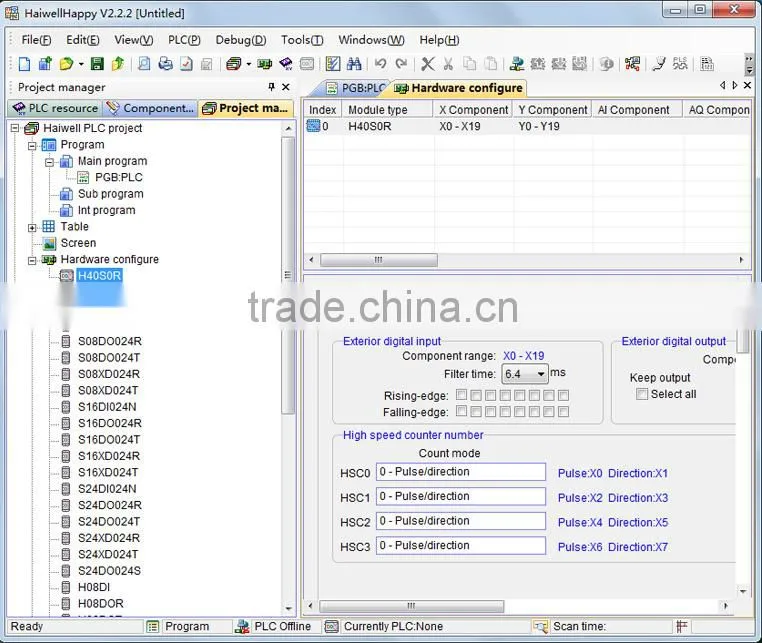
Task: Click the Program status bar item
Action: [x=187, y=626]
